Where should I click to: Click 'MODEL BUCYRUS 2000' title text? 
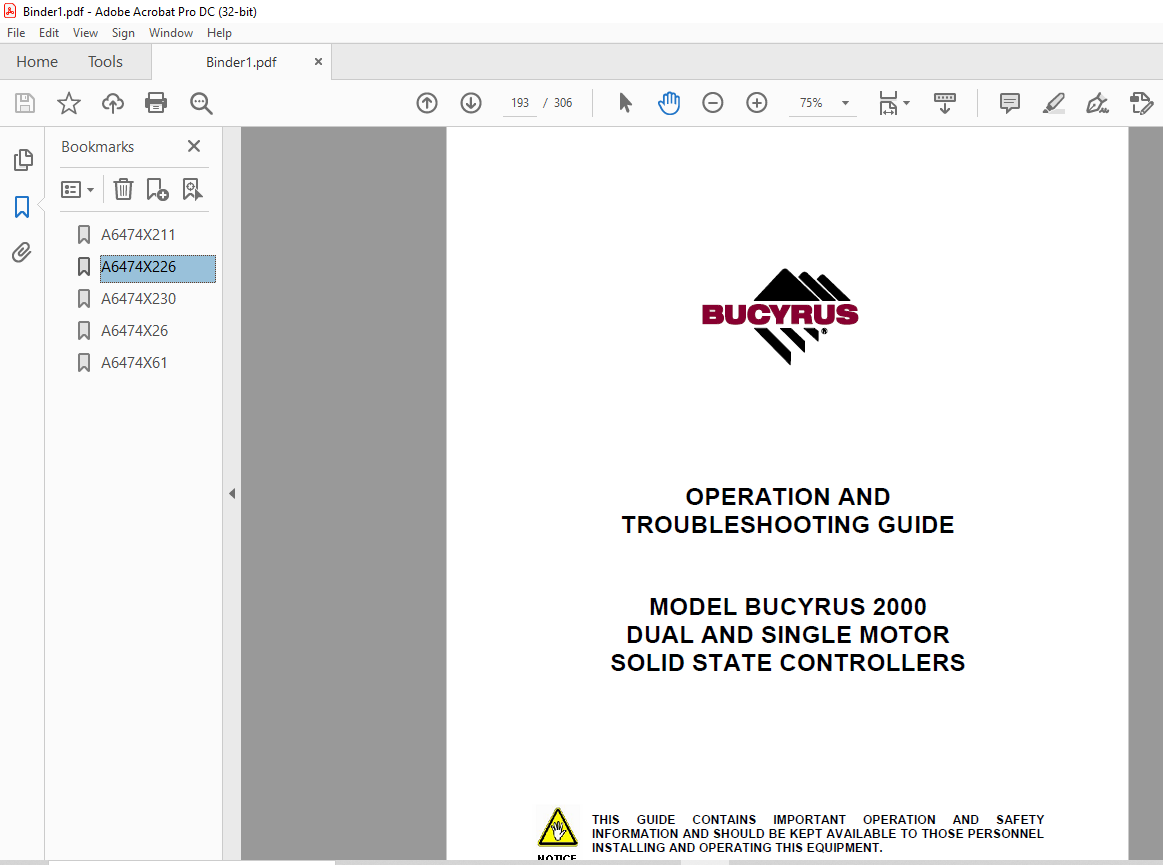click(x=788, y=607)
